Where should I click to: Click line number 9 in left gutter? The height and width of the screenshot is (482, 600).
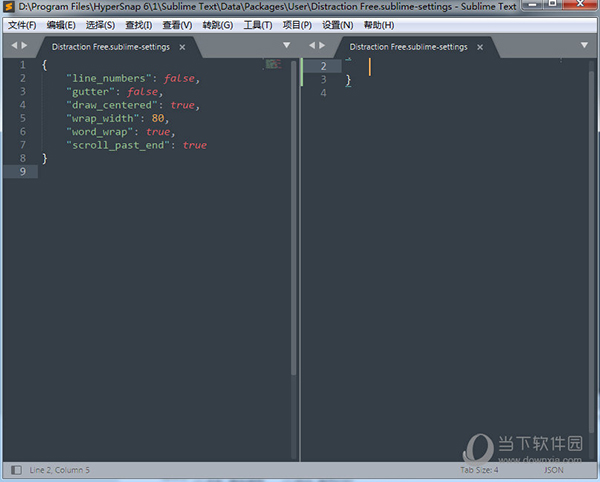[23, 171]
